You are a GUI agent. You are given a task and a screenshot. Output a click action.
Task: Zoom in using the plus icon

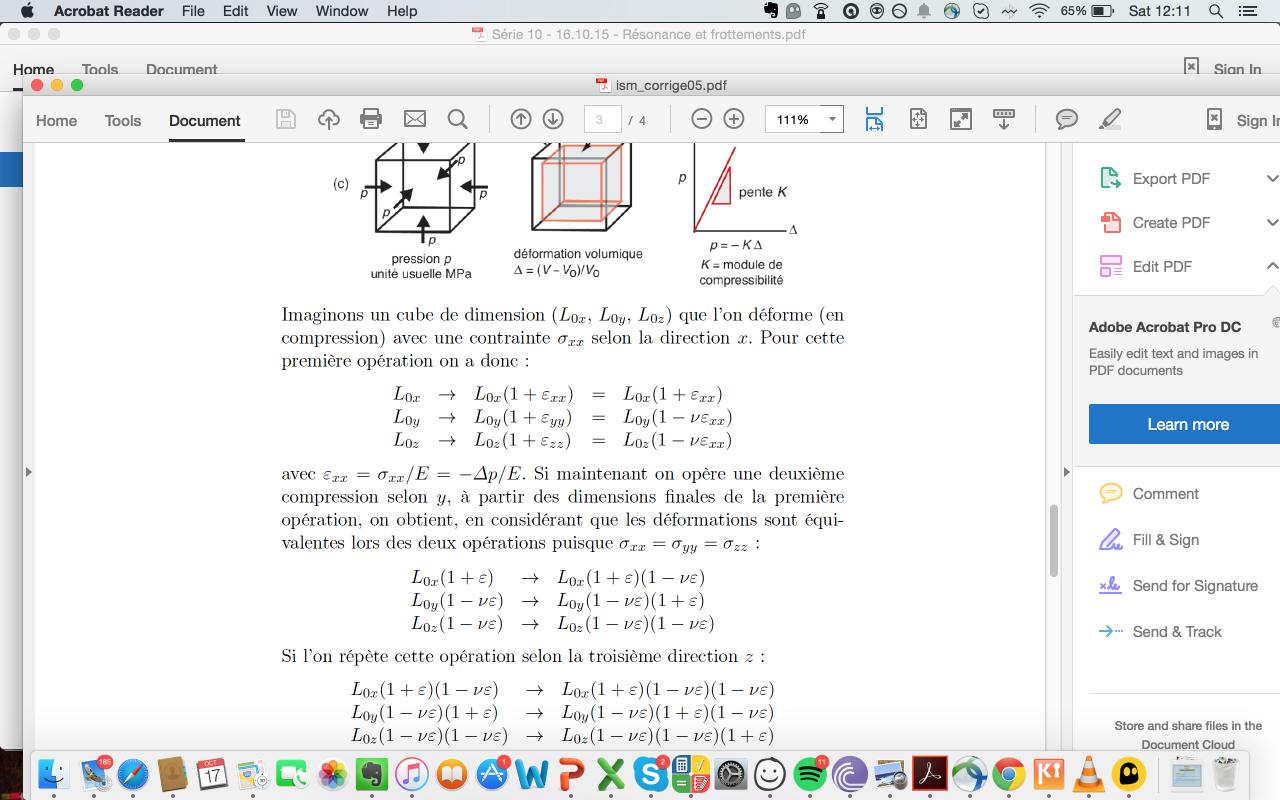pos(734,119)
